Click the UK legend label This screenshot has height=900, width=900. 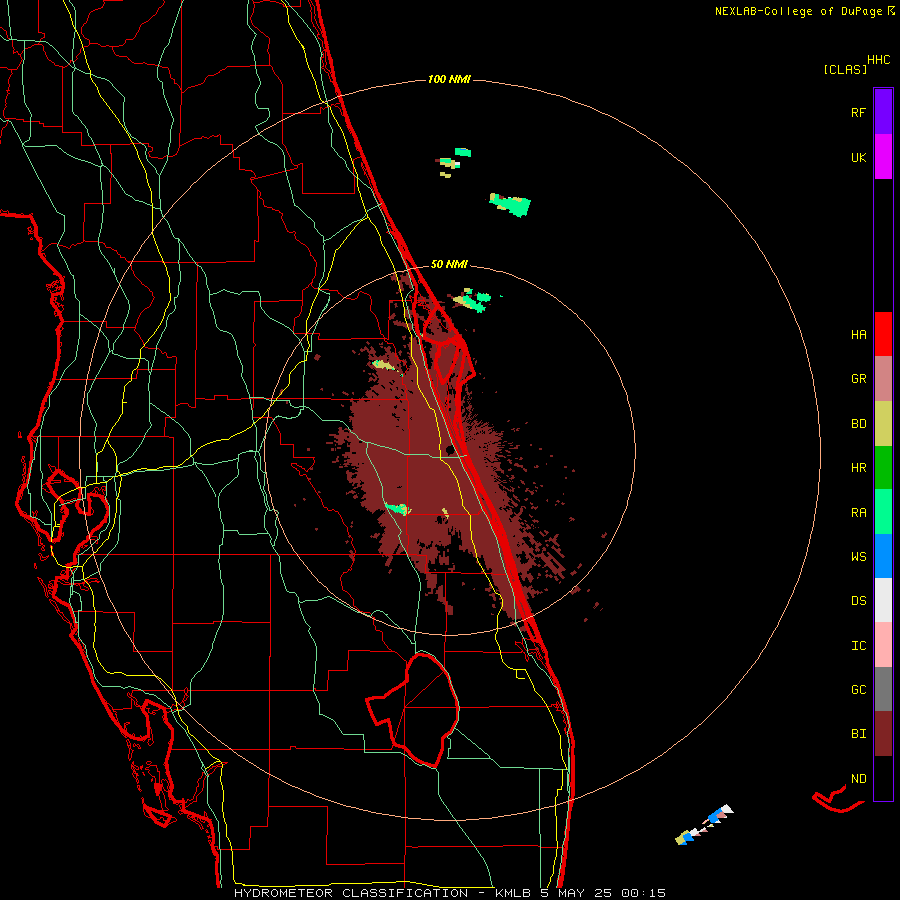858,157
